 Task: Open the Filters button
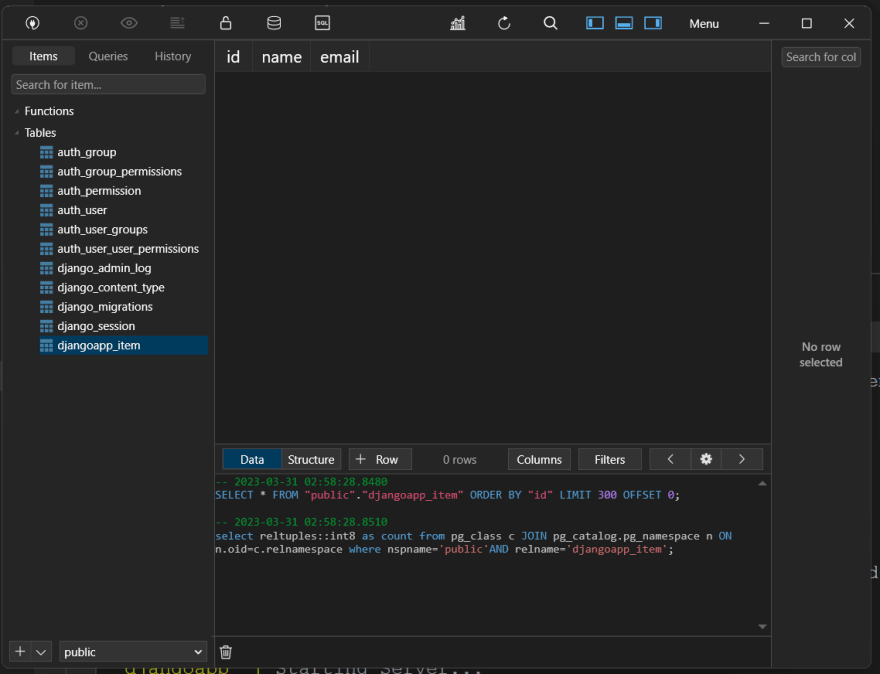[x=609, y=459]
